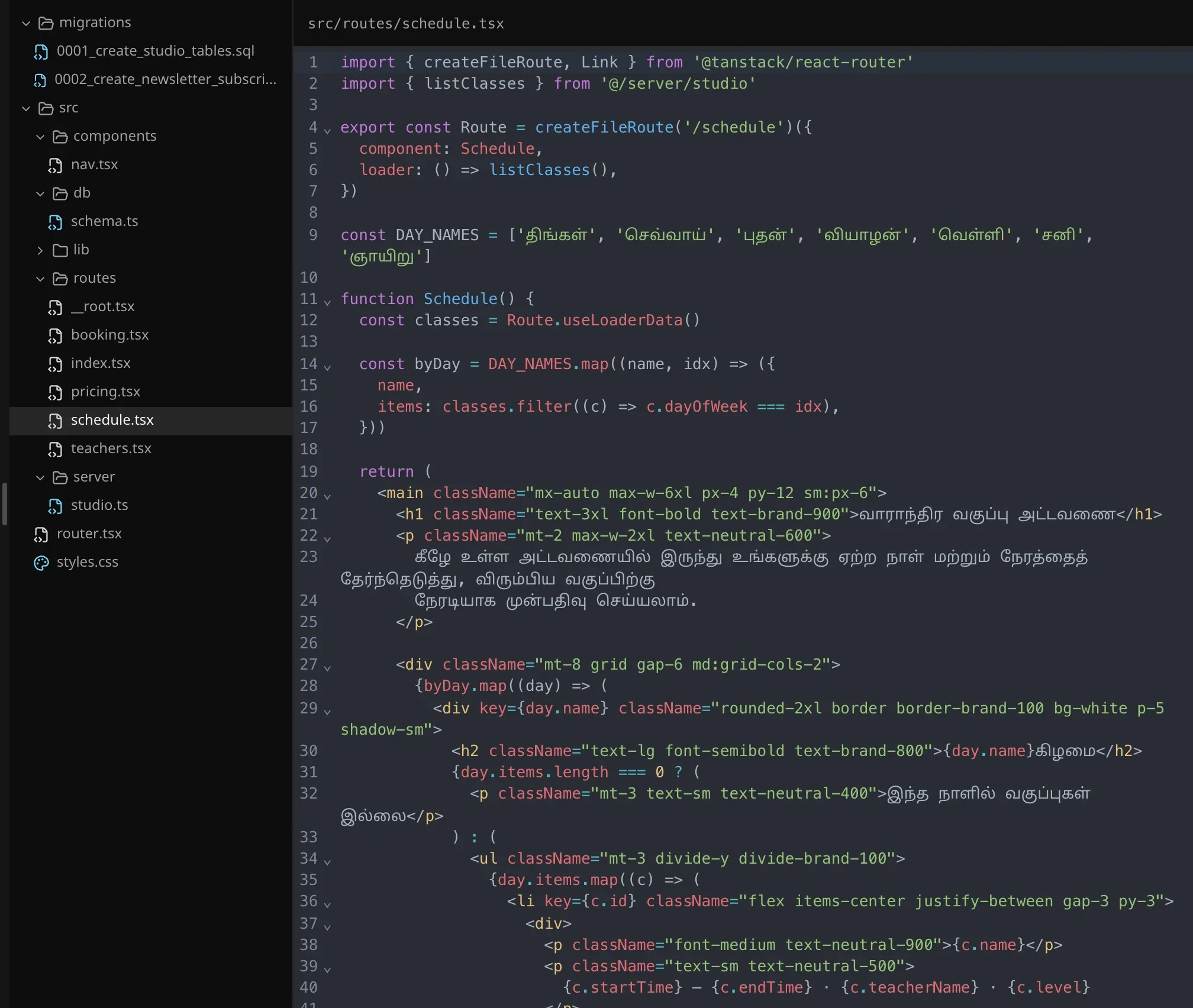This screenshot has width=1193, height=1008.
Task: Click the file icon next to studio.ts
Action: (x=55, y=506)
